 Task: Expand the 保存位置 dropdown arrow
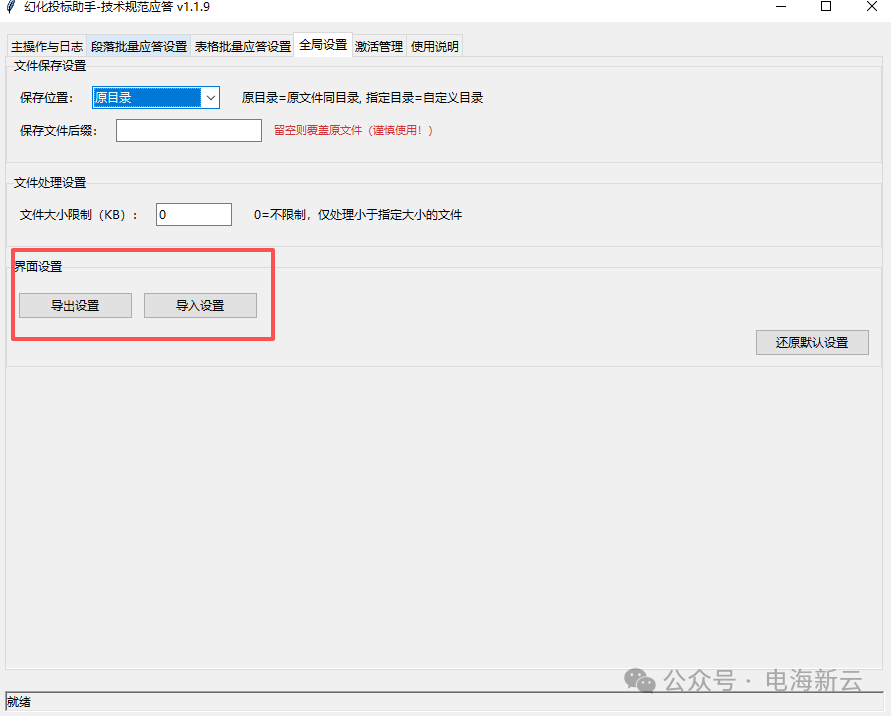click(210, 98)
